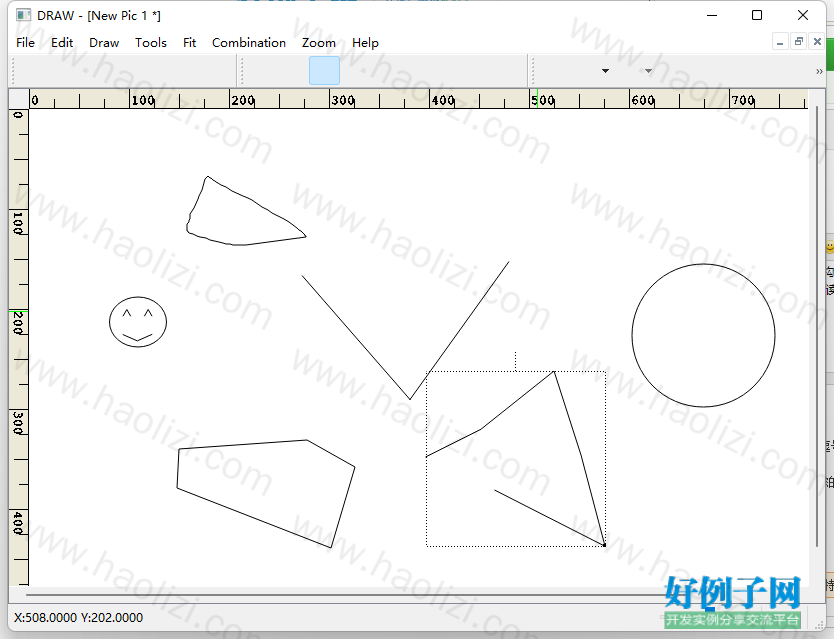The width and height of the screenshot is (834, 639).
Task: Open the Edit menu
Action: point(62,43)
